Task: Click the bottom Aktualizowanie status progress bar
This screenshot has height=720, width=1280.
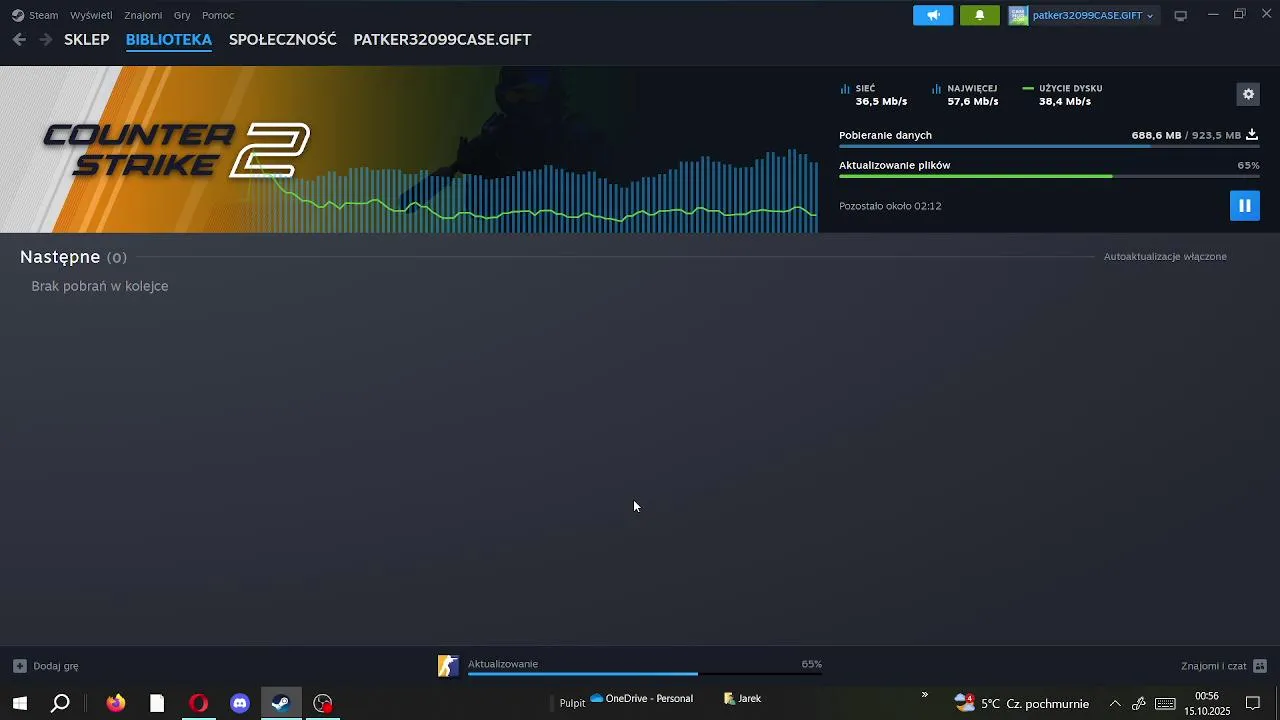Action: coord(645,674)
